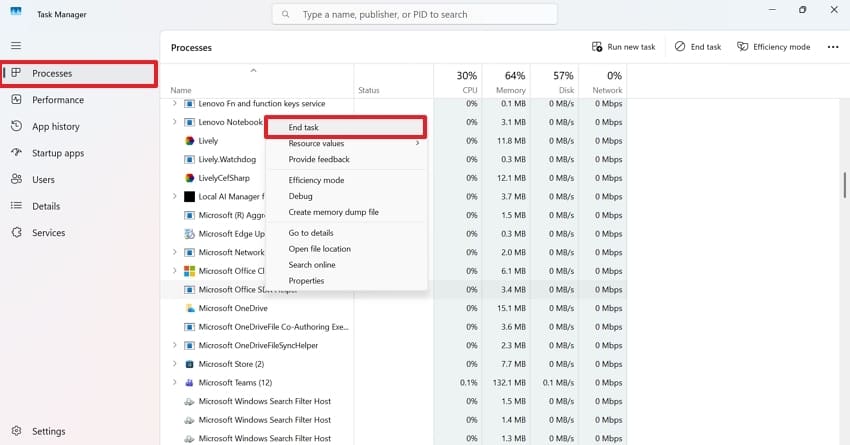
Task: Click the Microsoft Teams icon
Action: click(189, 383)
